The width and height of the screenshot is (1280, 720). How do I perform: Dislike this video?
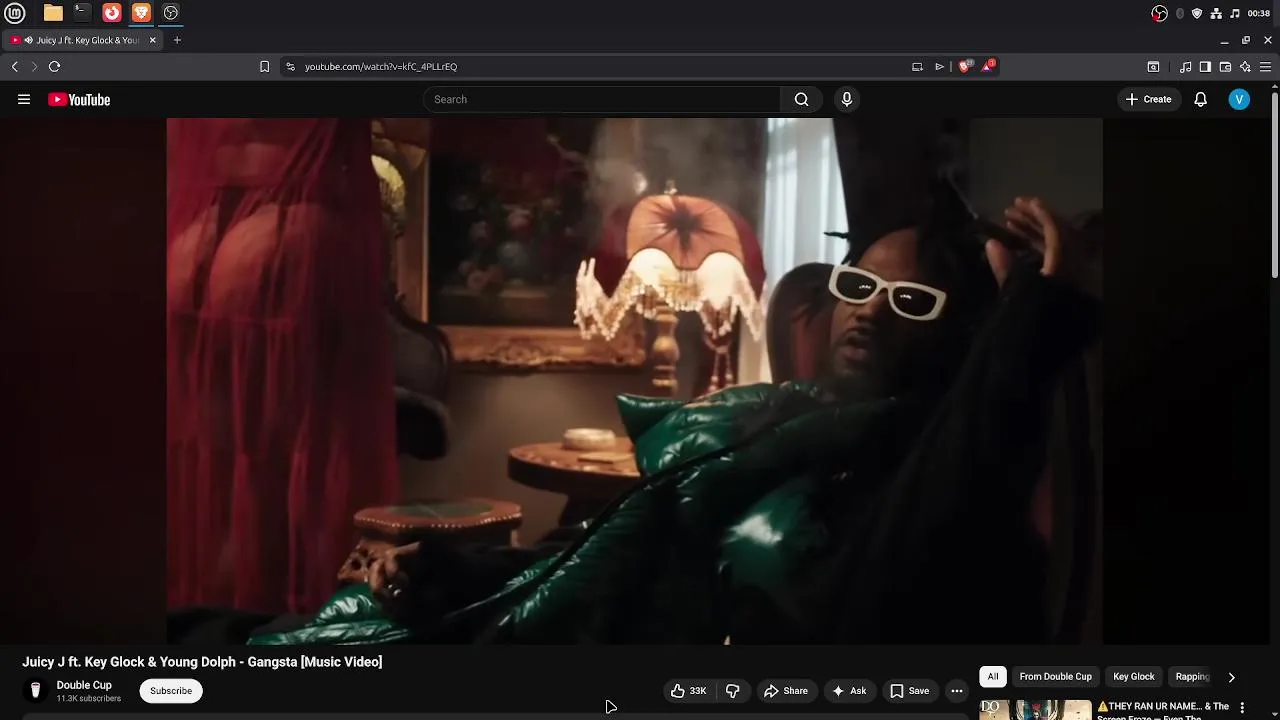(732, 690)
